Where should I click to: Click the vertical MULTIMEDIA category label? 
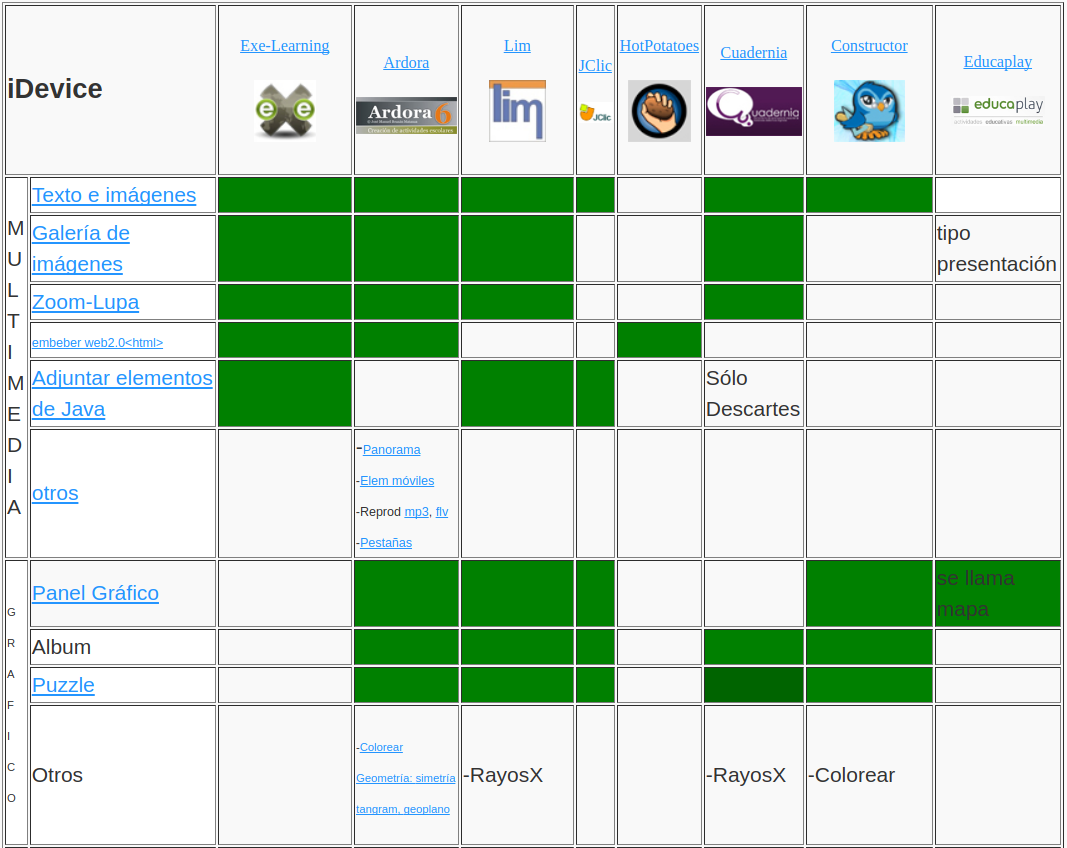tap(16, 368)
